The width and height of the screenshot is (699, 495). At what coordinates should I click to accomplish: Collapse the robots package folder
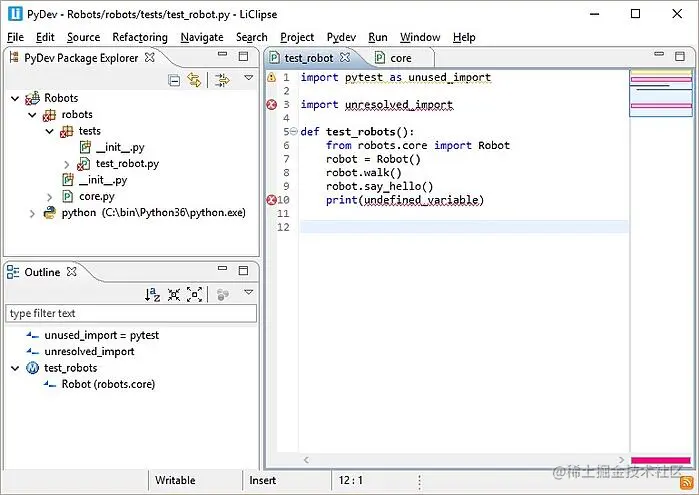pos(32,115)
